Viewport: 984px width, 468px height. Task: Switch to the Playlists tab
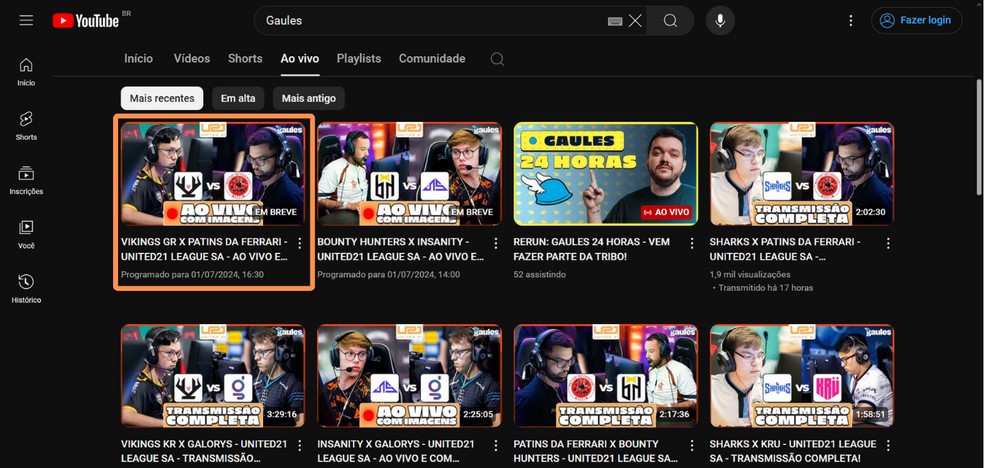[359, 58]
